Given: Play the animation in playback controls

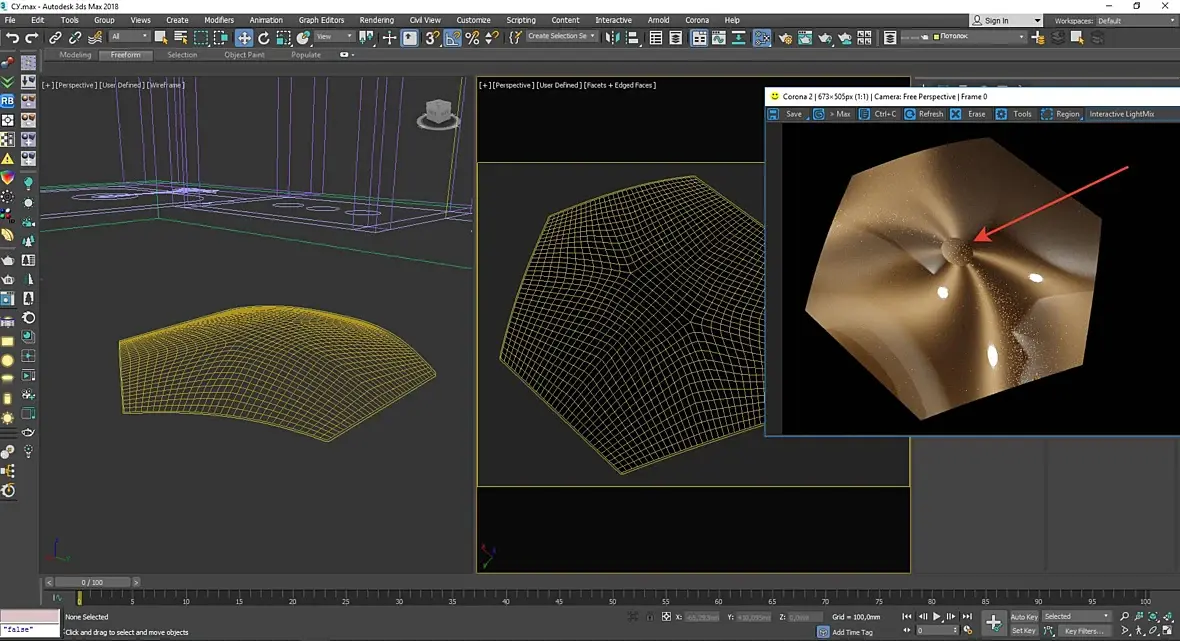Looking at the screenshot, I should 937,617.
